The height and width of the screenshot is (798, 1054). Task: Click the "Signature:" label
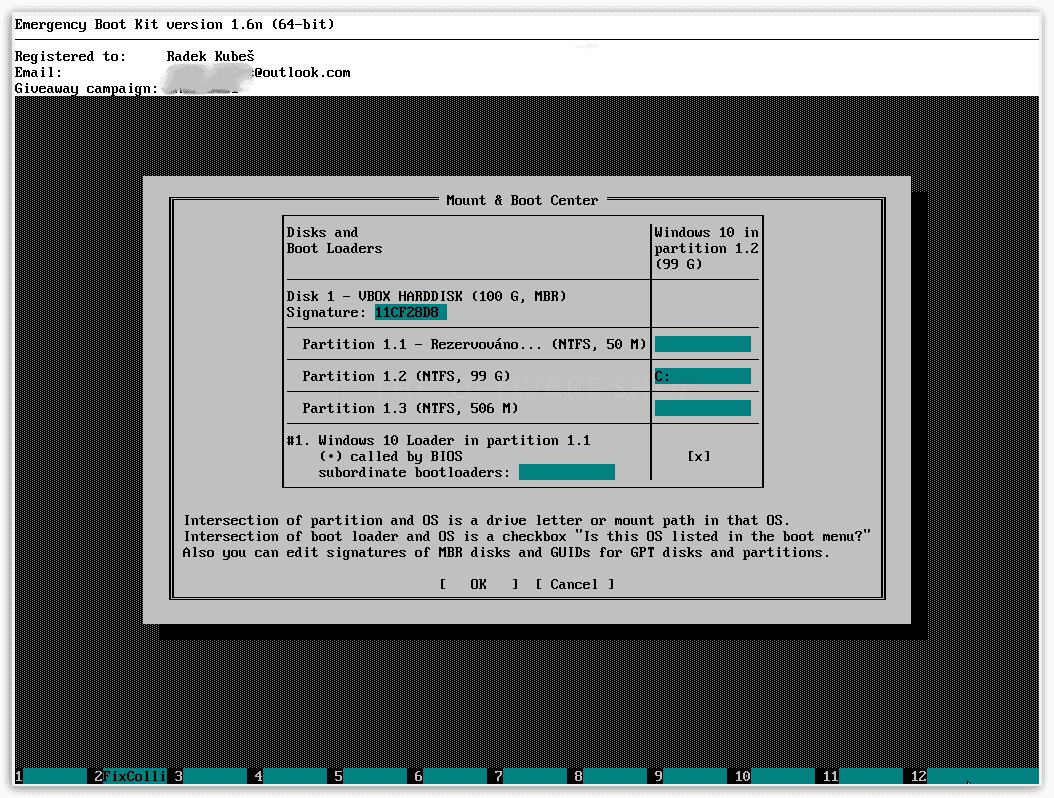click(x=326, y=313)
